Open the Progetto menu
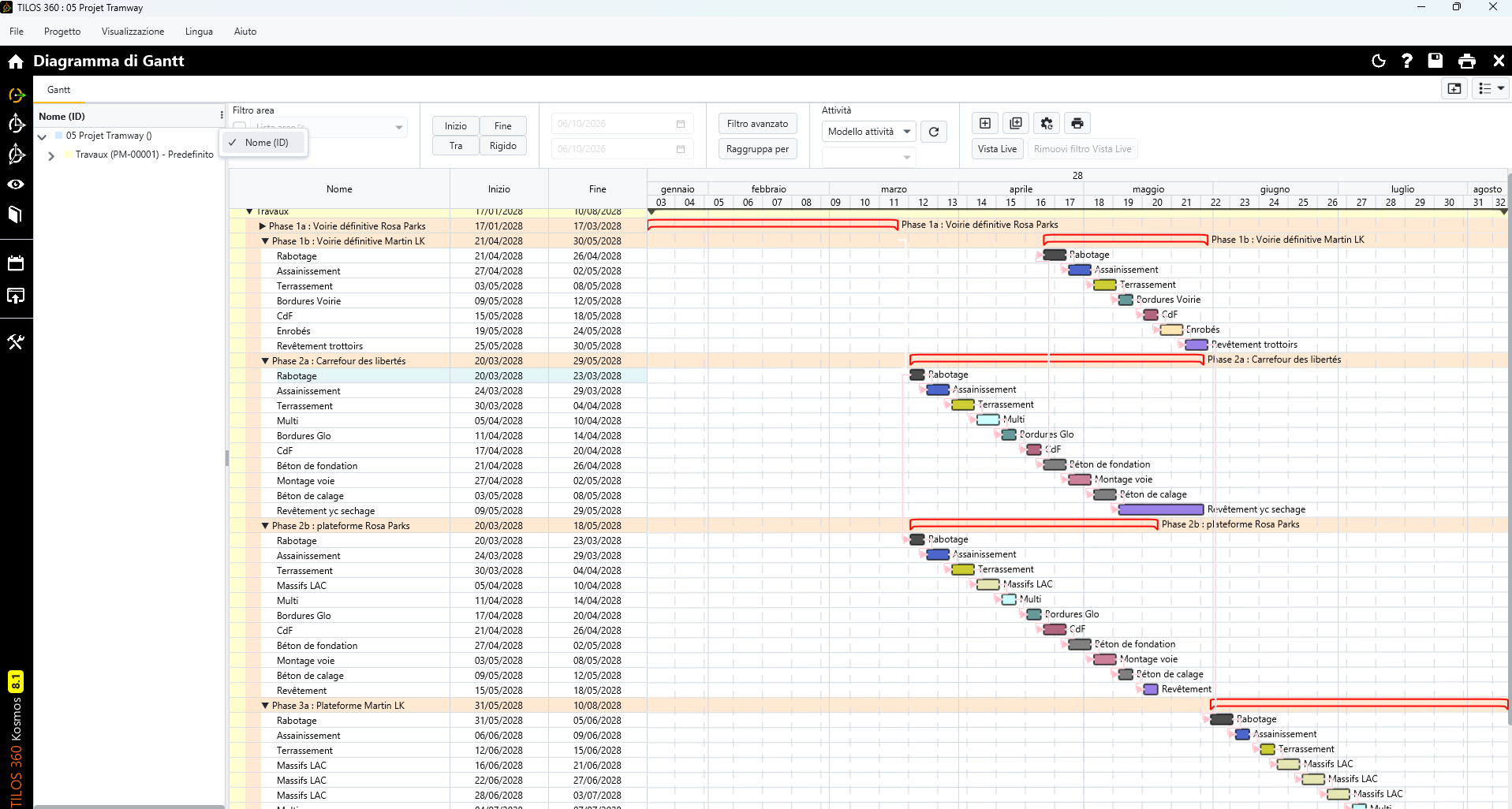This screenshot has height=809, width=1512. coord(62,32)
